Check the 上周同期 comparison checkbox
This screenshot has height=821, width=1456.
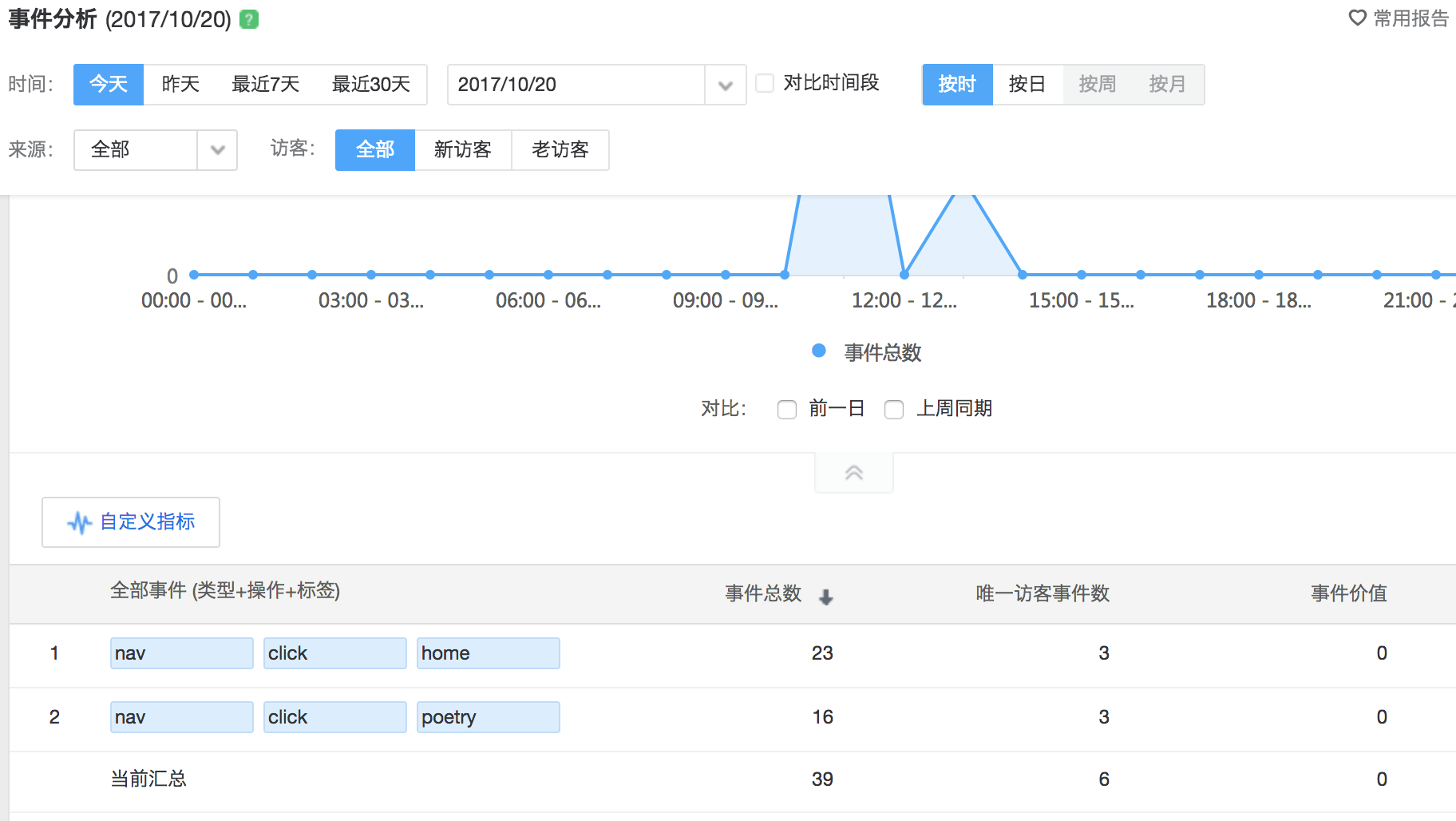(894, 410)
